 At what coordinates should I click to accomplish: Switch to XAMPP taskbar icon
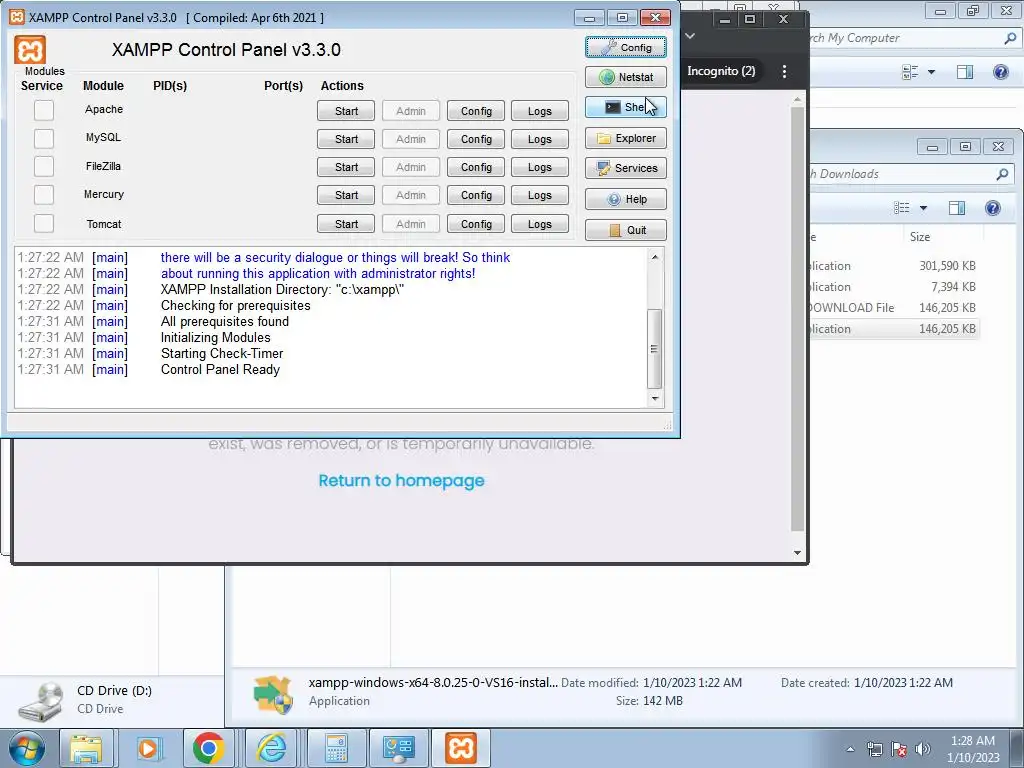461,748
